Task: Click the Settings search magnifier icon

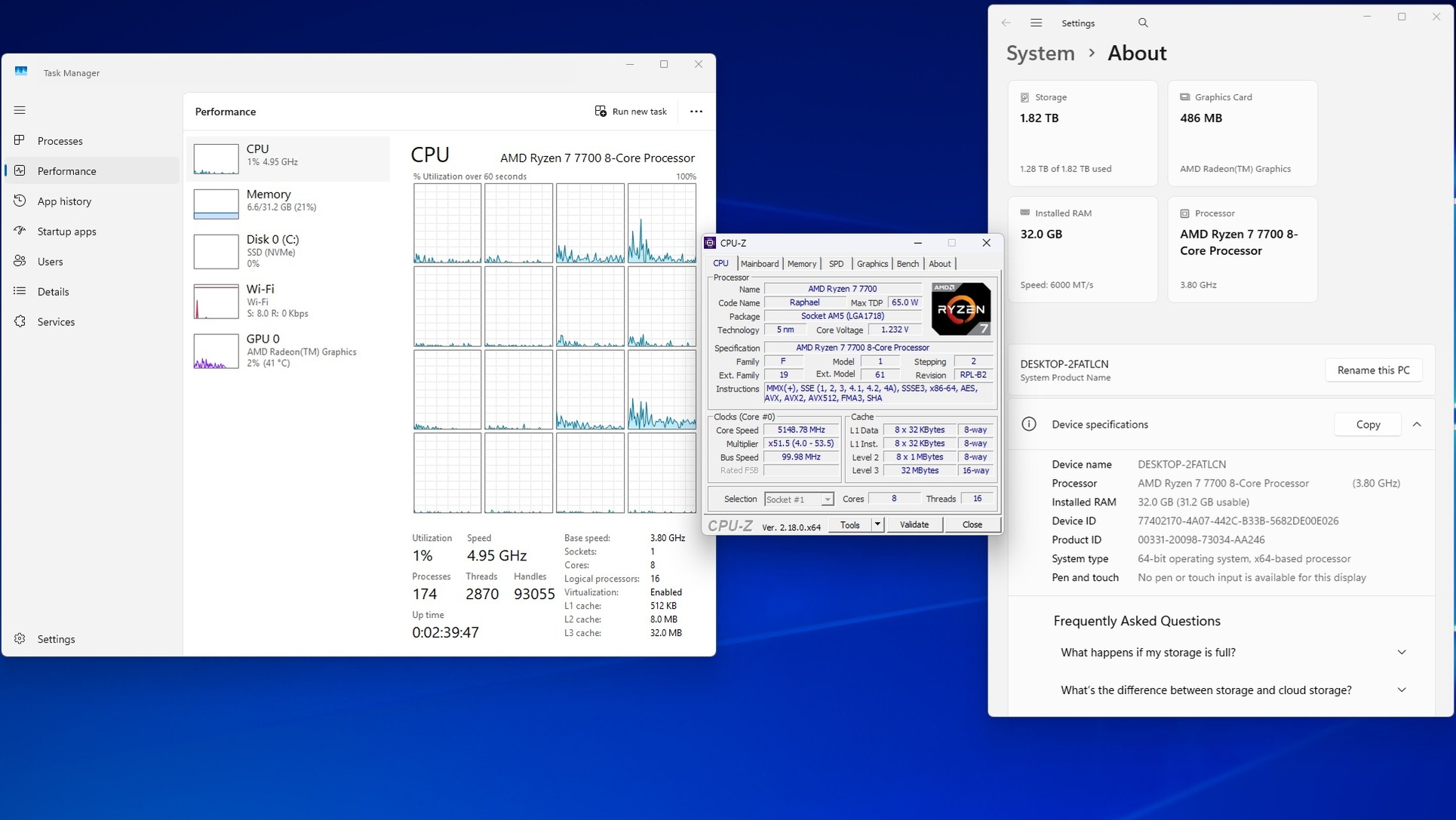Action: [1143, 23]
